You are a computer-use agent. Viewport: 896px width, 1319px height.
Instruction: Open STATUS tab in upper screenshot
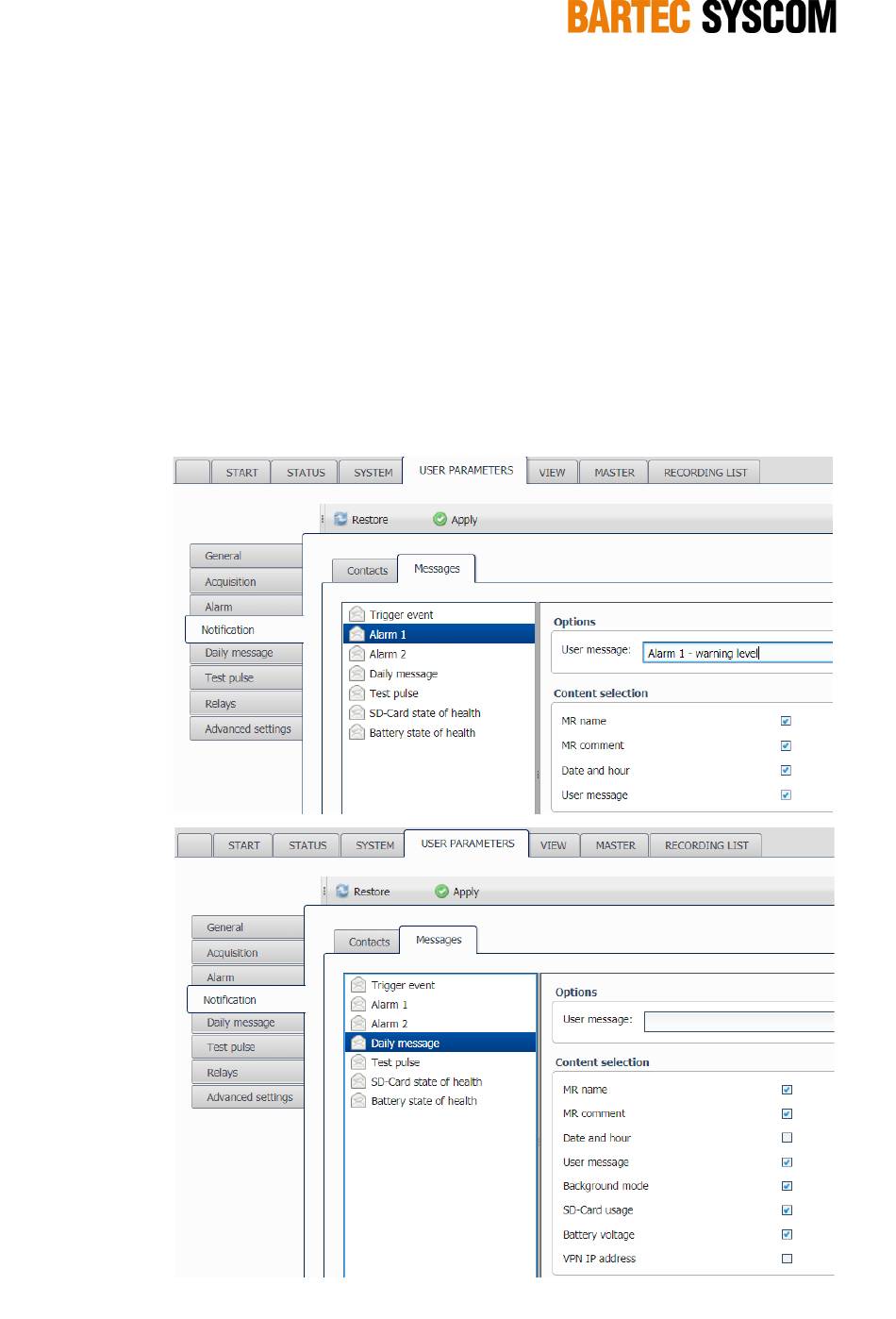coord(306,473)
